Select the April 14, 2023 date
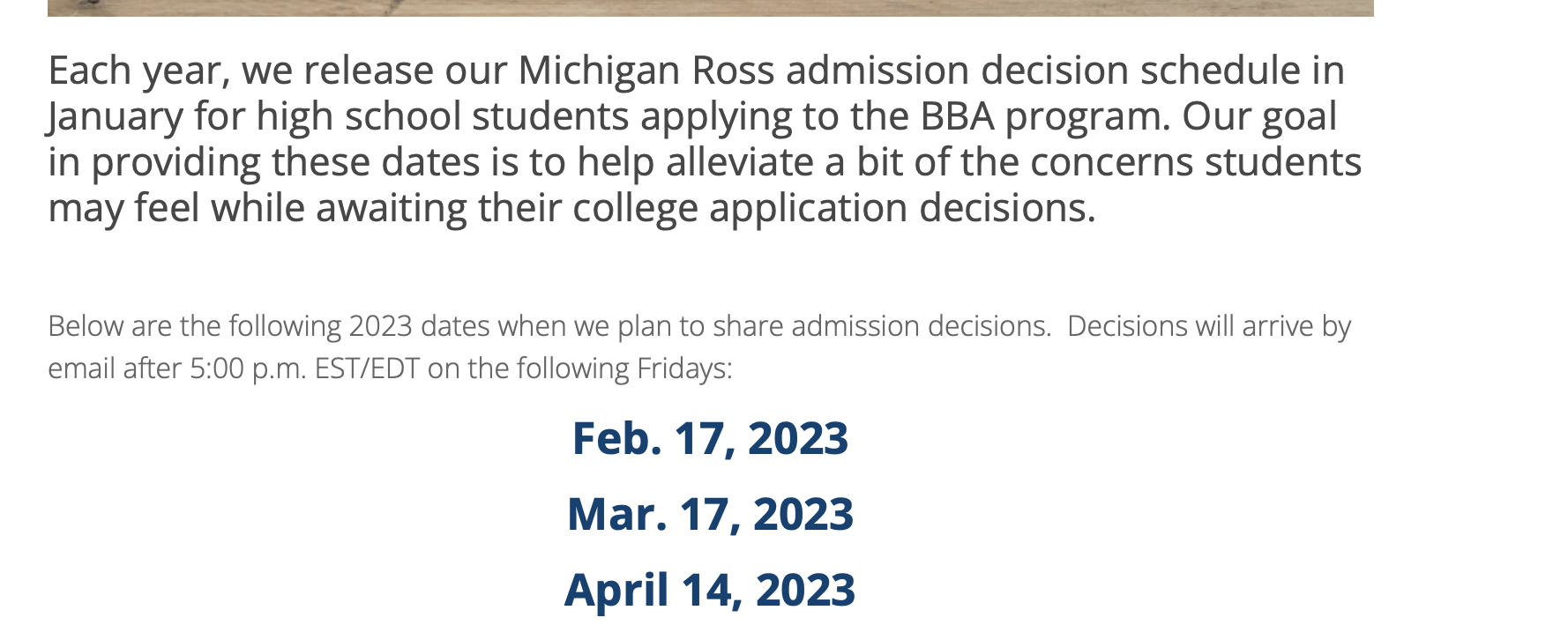Viewport: 1568px width, 640px height. click(710, 590)
